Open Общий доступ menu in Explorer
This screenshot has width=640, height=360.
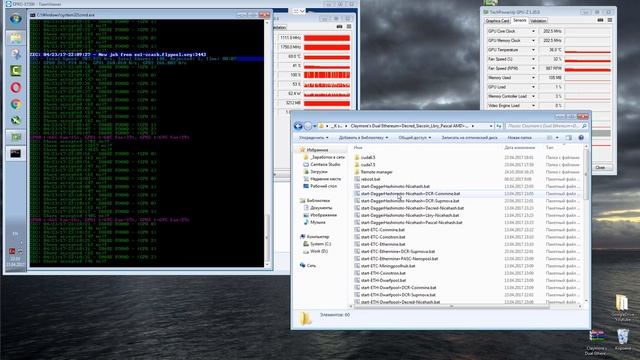tap(414, 138)
